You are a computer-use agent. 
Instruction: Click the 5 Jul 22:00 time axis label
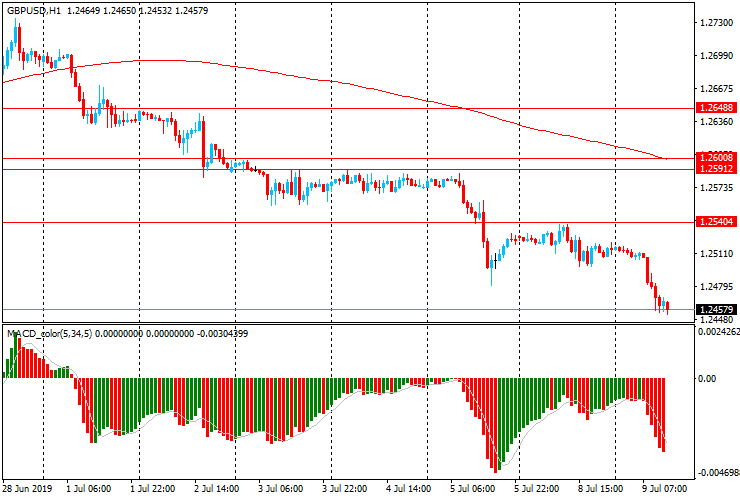537,489
